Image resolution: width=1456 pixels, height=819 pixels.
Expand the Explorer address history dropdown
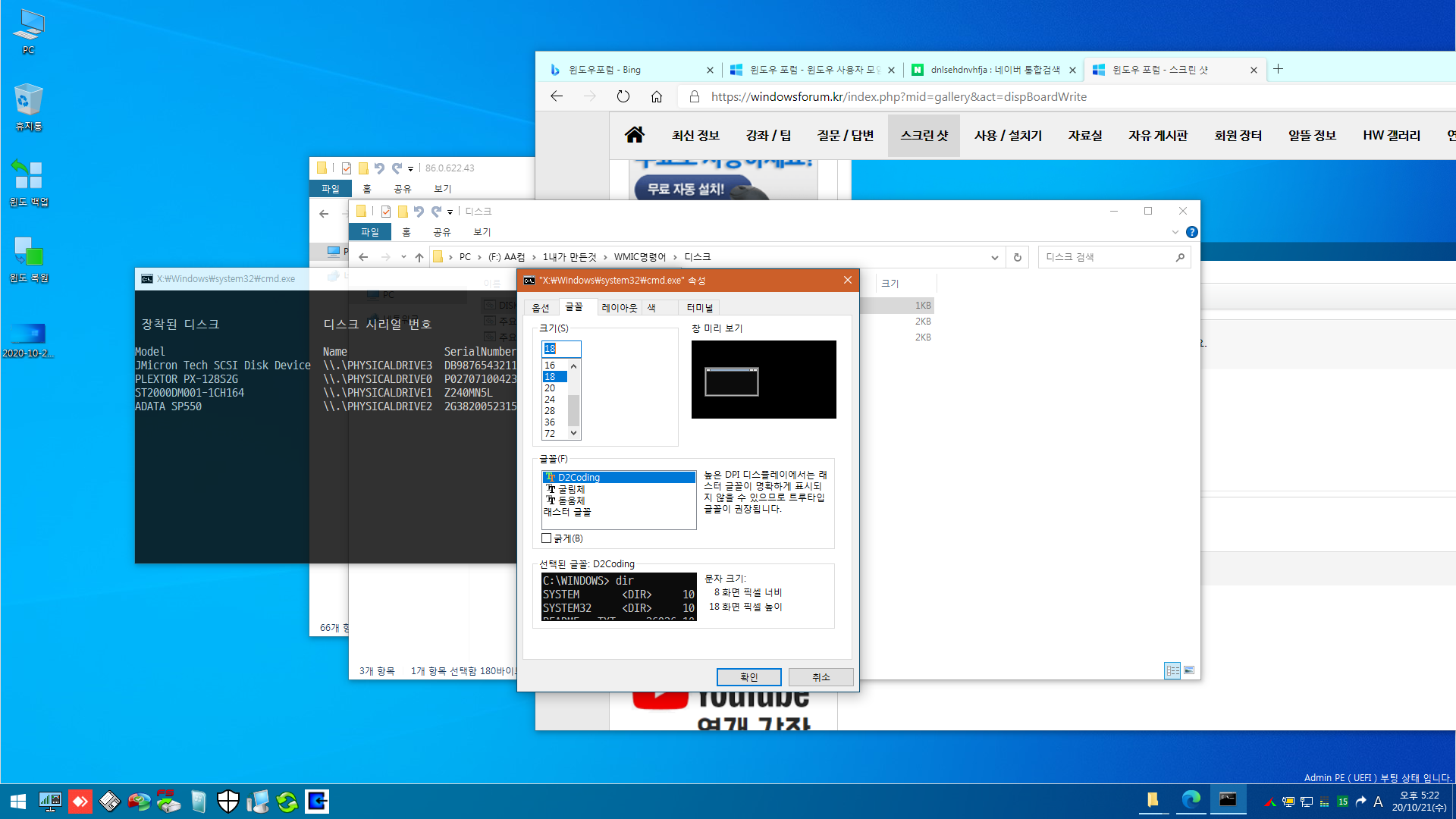point(994,257)
